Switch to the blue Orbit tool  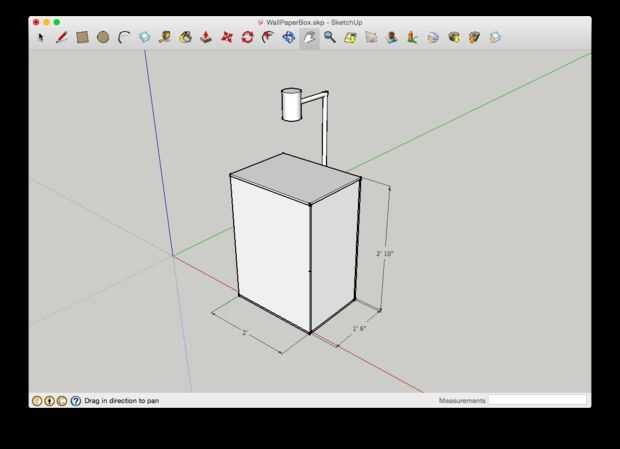click(x=289, y=38)
